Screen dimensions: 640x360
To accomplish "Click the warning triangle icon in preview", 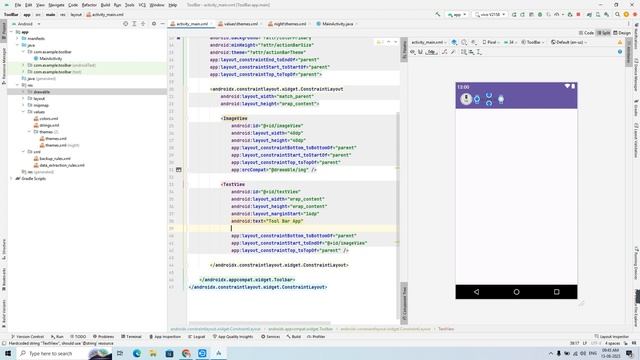I will (x=620, y=42).
